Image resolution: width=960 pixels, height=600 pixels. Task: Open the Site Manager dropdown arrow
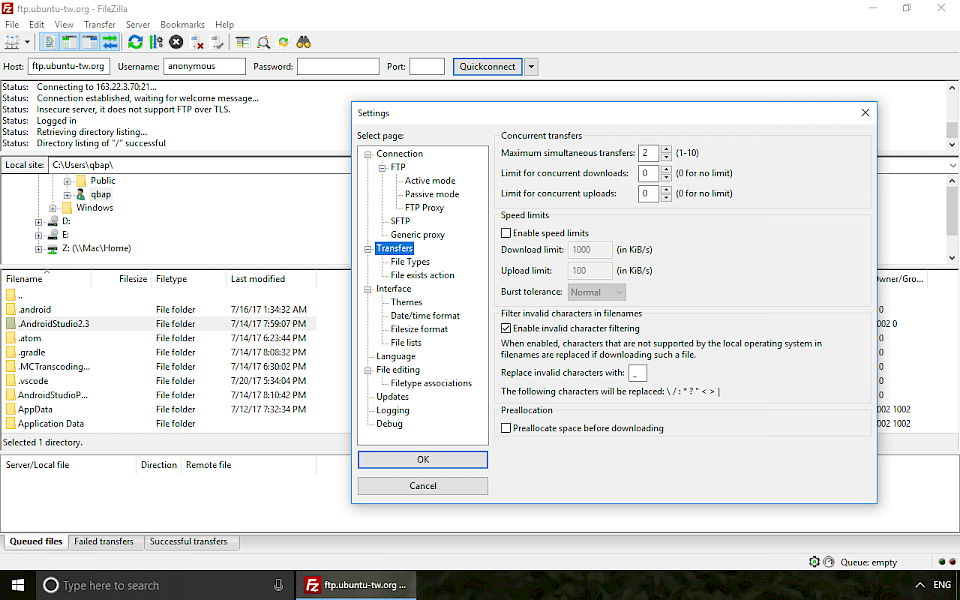[27, 42]
